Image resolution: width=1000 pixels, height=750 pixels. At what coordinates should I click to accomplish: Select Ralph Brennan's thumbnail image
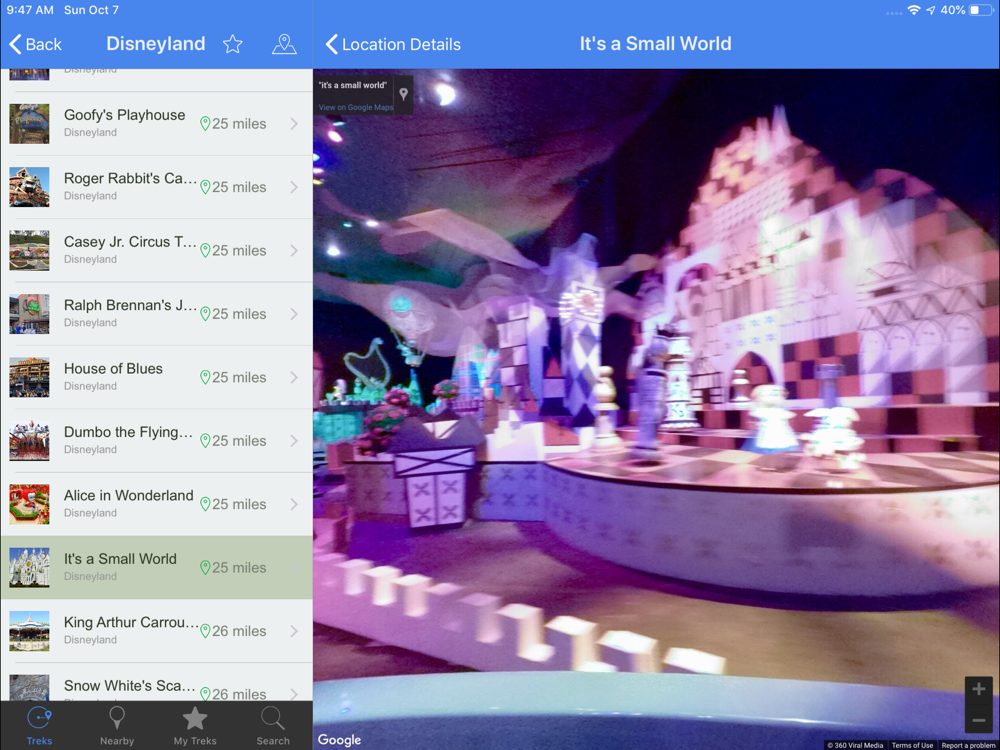tap(29, 314)
